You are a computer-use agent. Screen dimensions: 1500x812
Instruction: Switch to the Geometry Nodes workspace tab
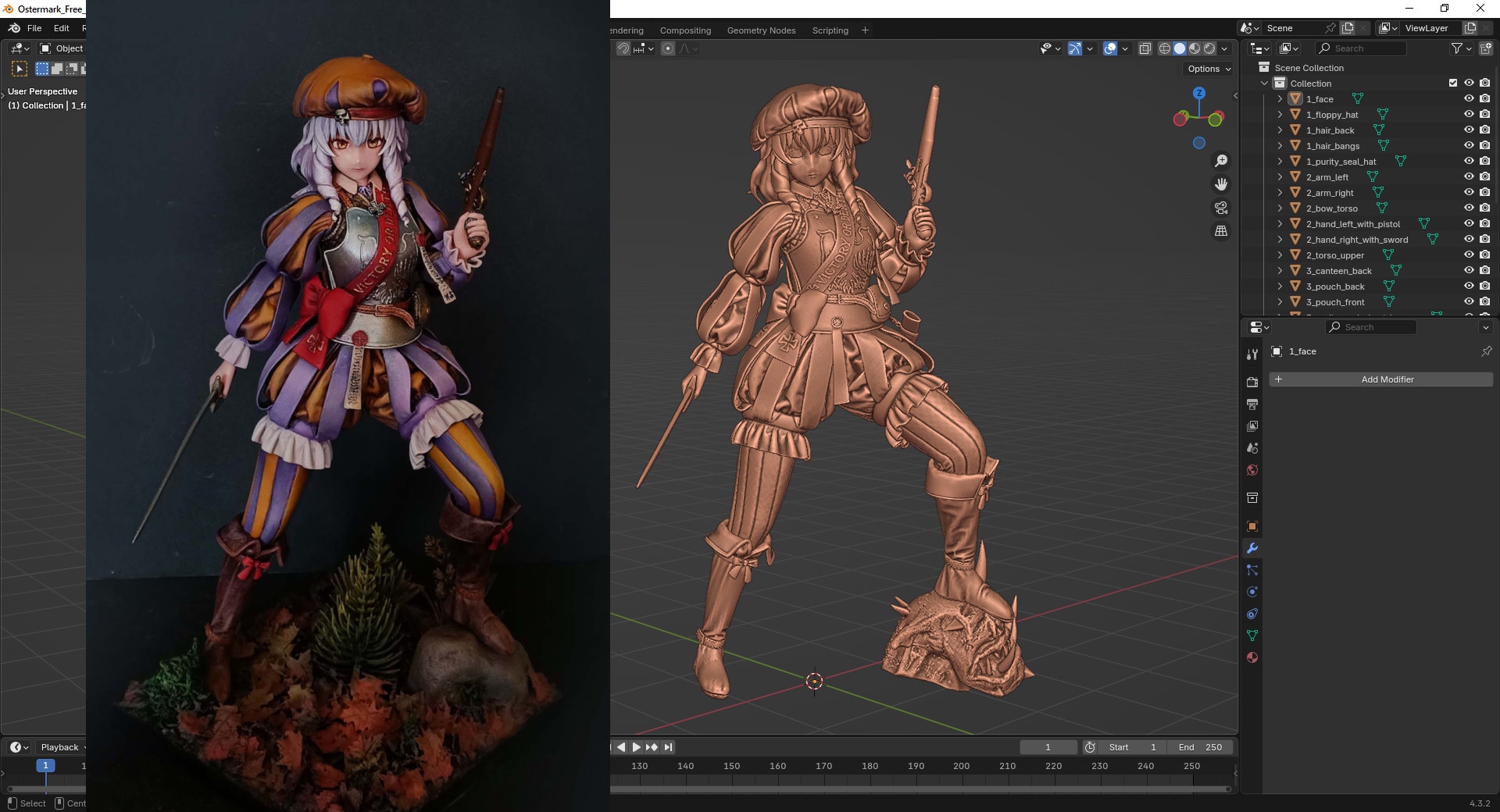click(x=761, y=30)
